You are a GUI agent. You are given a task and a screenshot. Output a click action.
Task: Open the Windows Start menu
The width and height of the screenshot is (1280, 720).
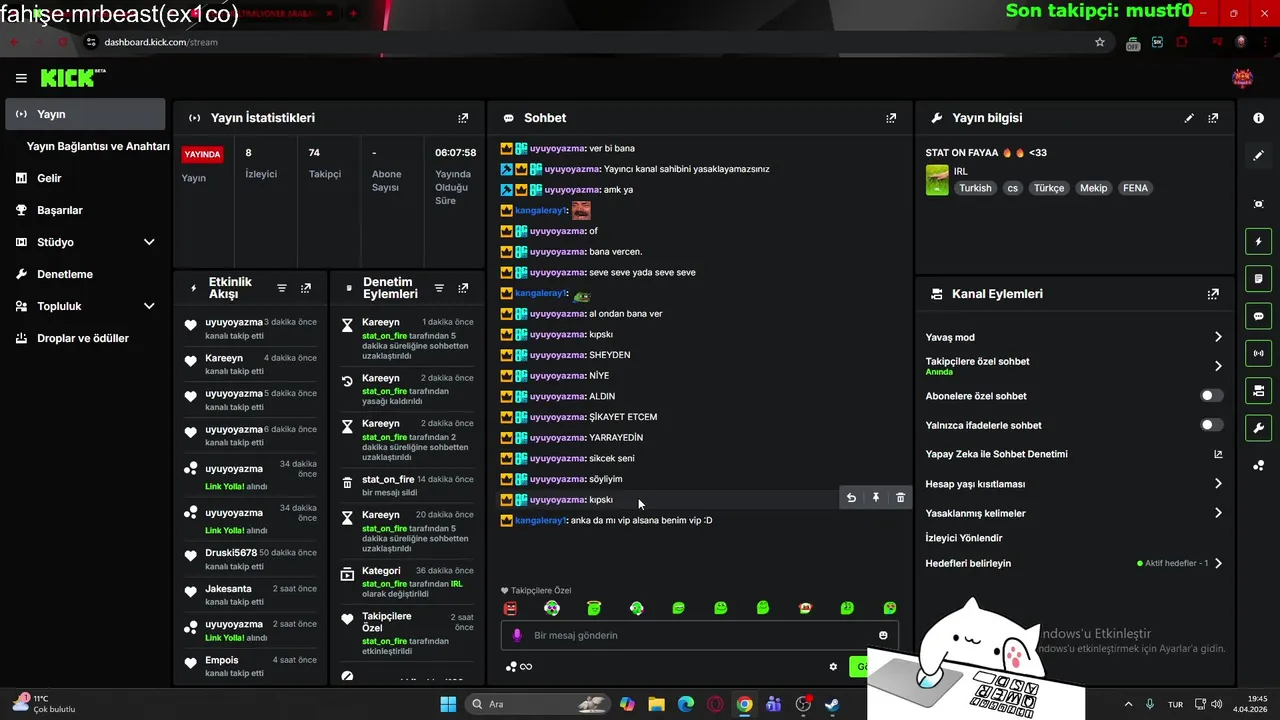448,704
